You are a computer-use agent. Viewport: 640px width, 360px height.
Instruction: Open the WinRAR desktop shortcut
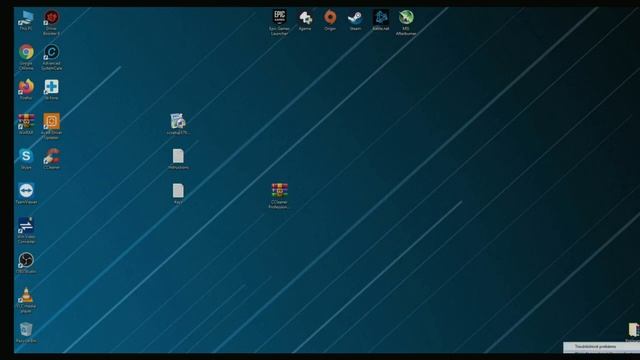[x=26, y=124]
